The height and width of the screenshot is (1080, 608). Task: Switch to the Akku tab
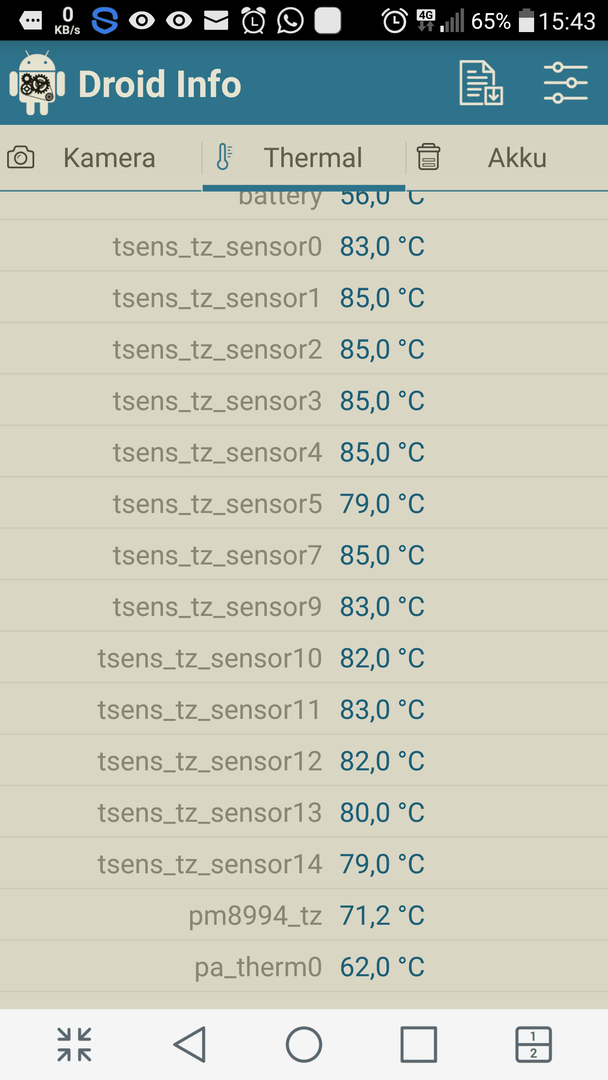[x=507, y=158]
